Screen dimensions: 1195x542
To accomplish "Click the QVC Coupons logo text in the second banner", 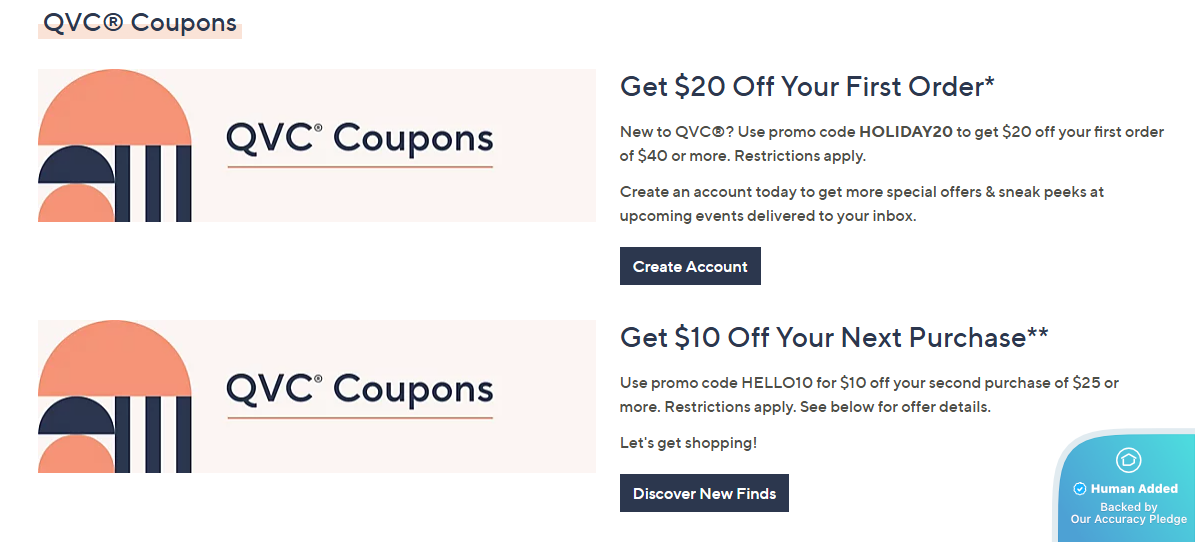I will tap(360, 389).
